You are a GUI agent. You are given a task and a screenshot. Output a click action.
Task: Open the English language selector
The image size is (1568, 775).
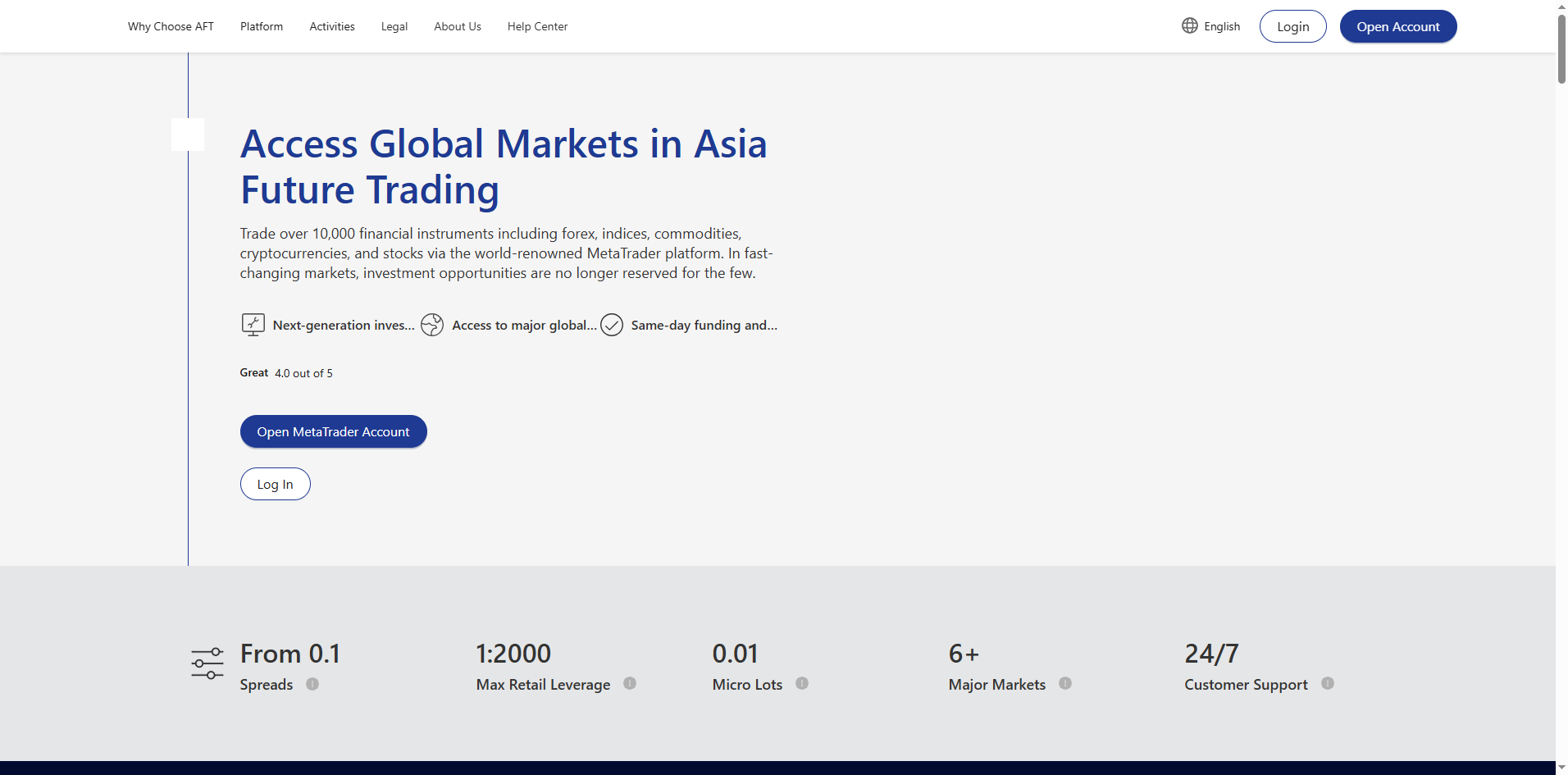(1221, 26)
